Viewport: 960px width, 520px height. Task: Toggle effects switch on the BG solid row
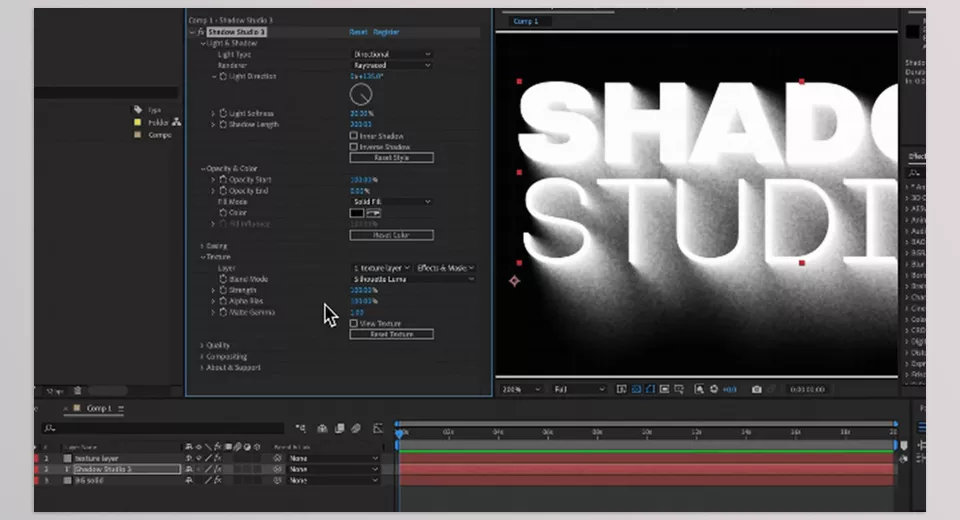[x=217, y=480]
